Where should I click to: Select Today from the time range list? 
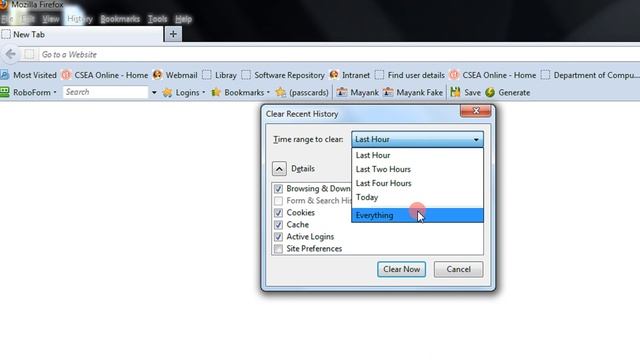(417, 197)
